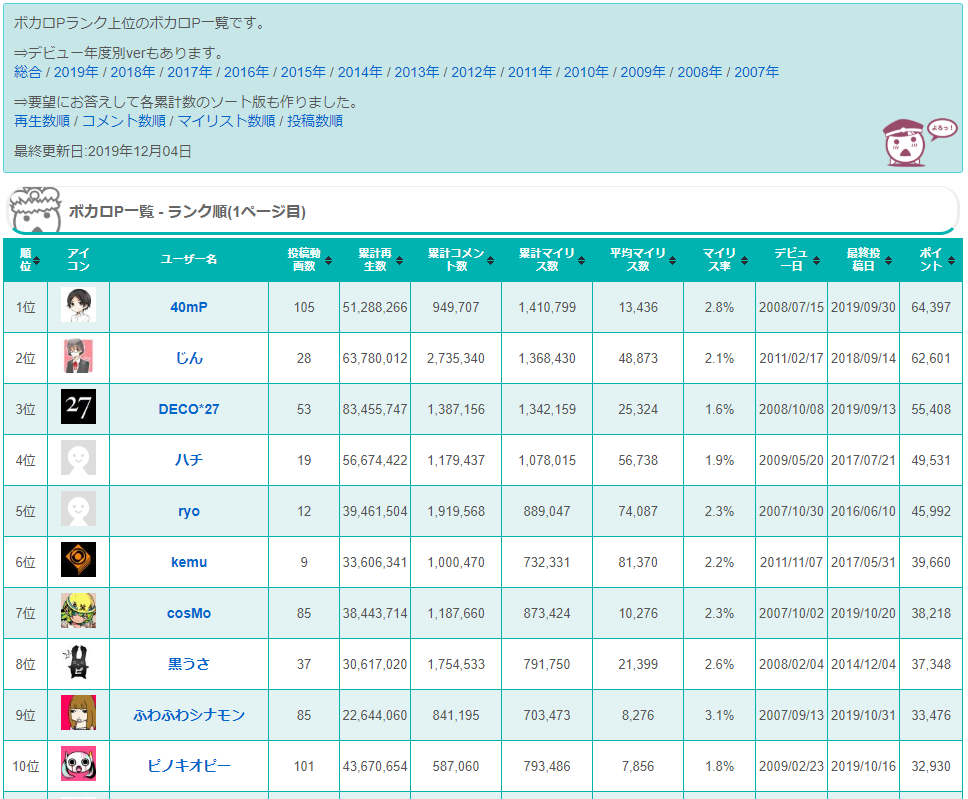Open the 2007年 debut year link
Image resolution: width=968 pixels, height=799 pixels.
coord(756,72)
